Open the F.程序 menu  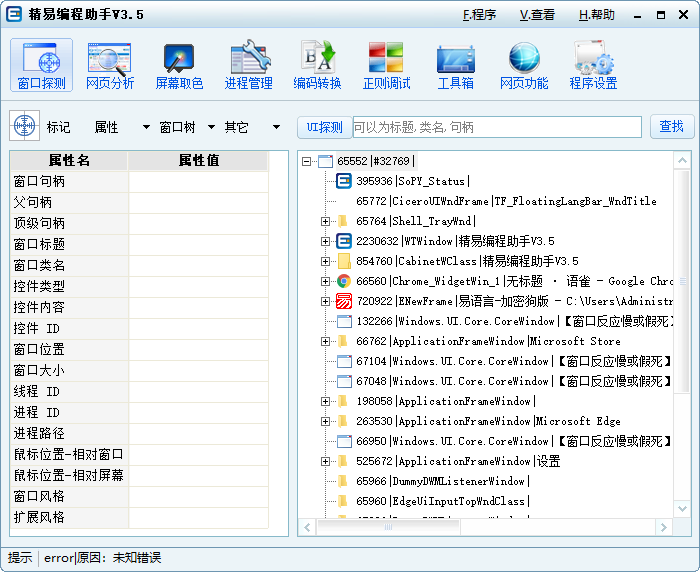479,15
